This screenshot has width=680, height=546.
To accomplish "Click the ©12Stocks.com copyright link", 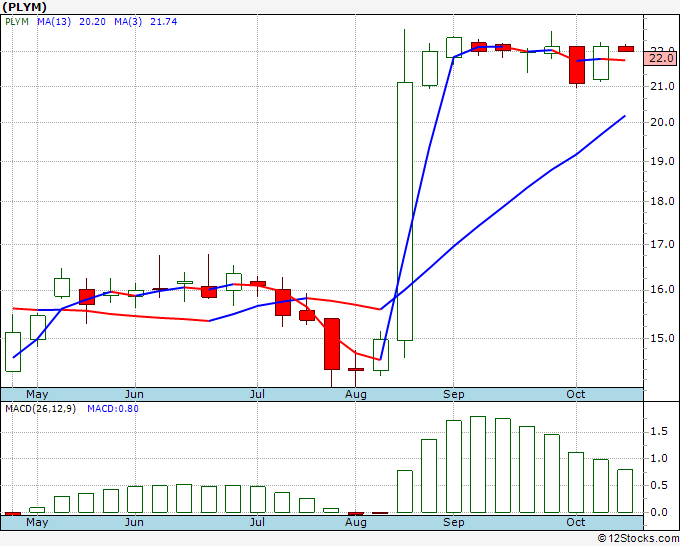I will [638, 539].
